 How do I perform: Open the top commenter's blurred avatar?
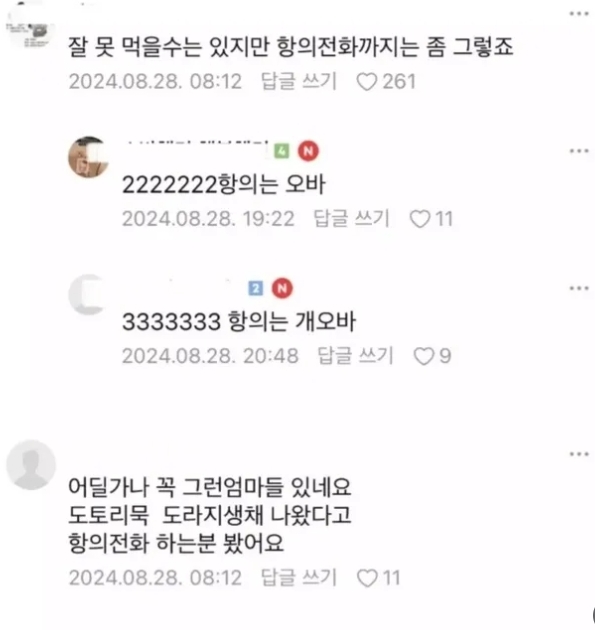coord(28,26)
